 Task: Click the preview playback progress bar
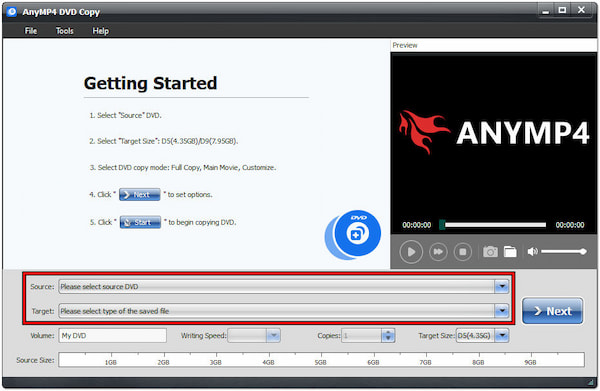pyautogui.click(x=493, y=225)
